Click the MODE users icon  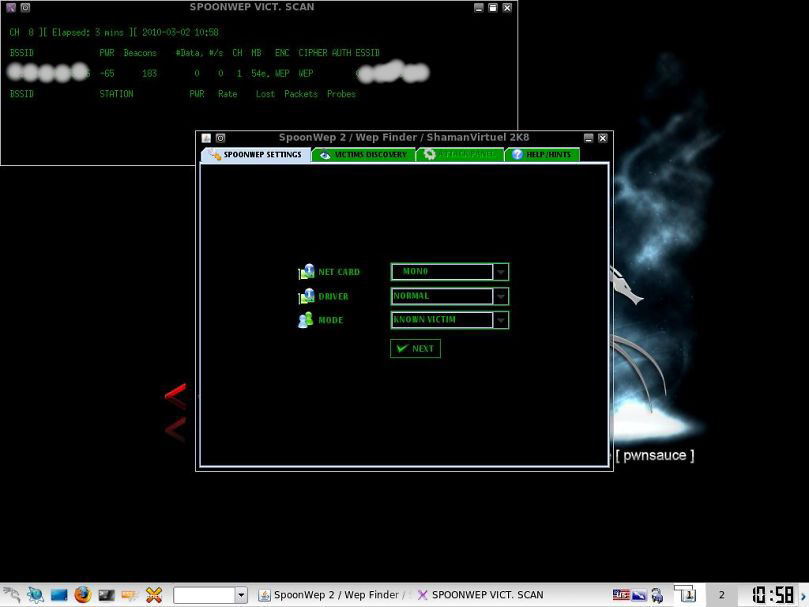coord(305,320)
